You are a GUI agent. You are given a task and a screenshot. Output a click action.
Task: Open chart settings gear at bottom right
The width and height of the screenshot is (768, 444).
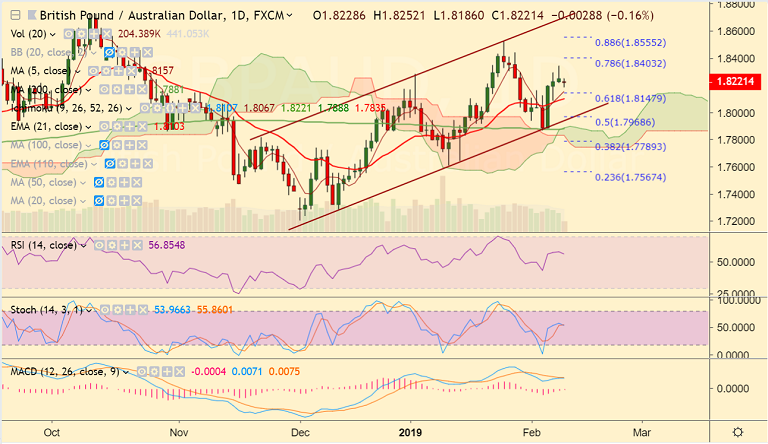(x=738, y=432)
